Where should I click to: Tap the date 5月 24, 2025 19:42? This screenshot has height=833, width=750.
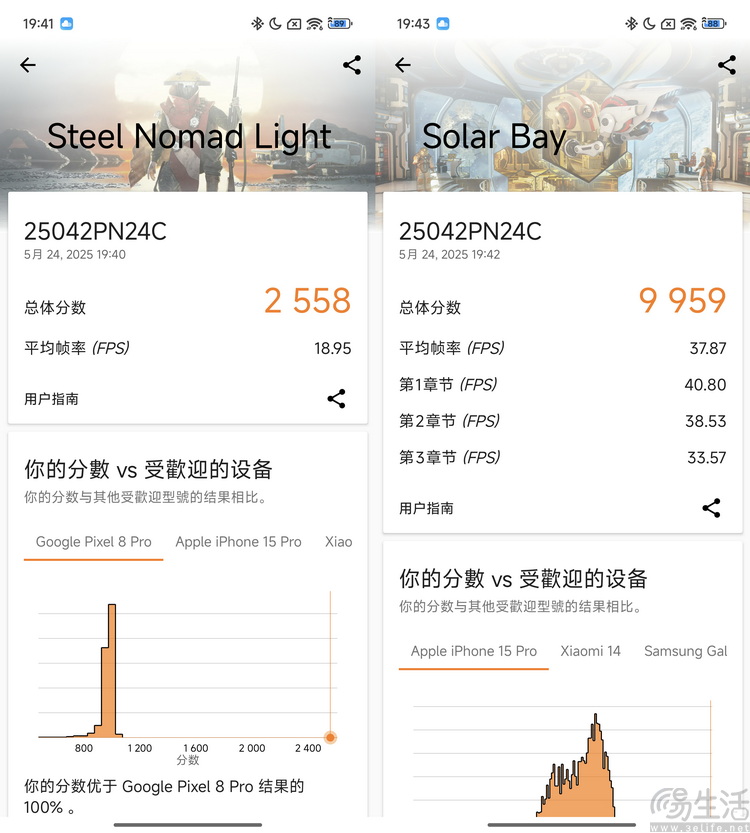[x=450, y=254]
